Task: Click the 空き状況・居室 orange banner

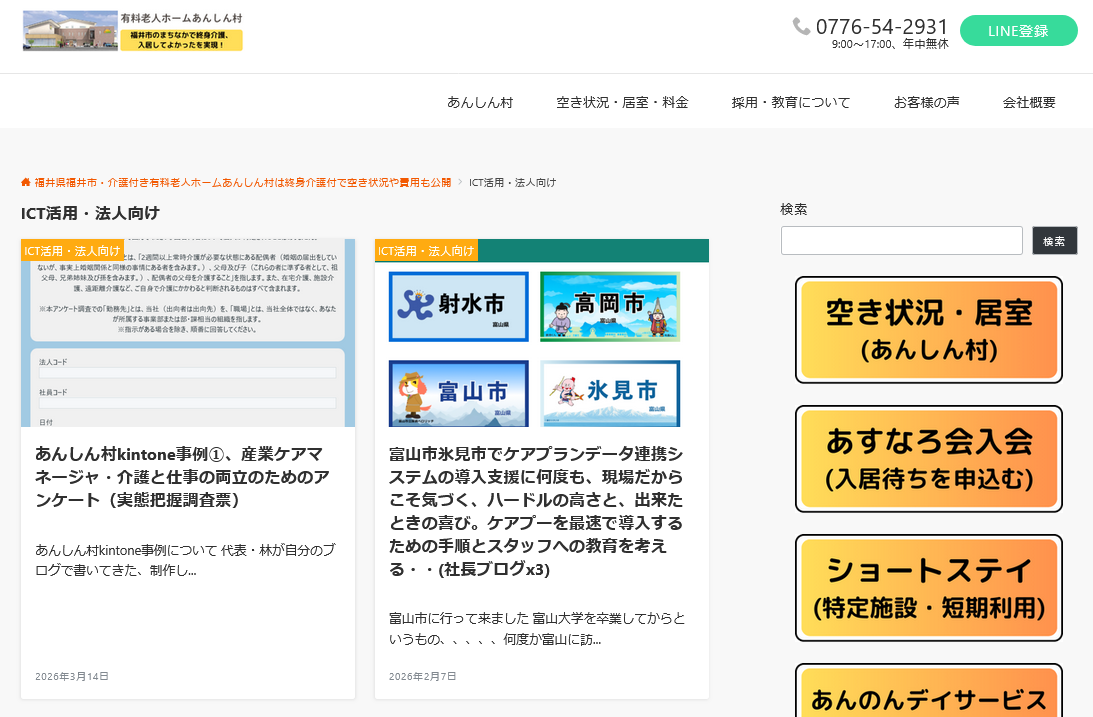Action: (x=928, y=330)
